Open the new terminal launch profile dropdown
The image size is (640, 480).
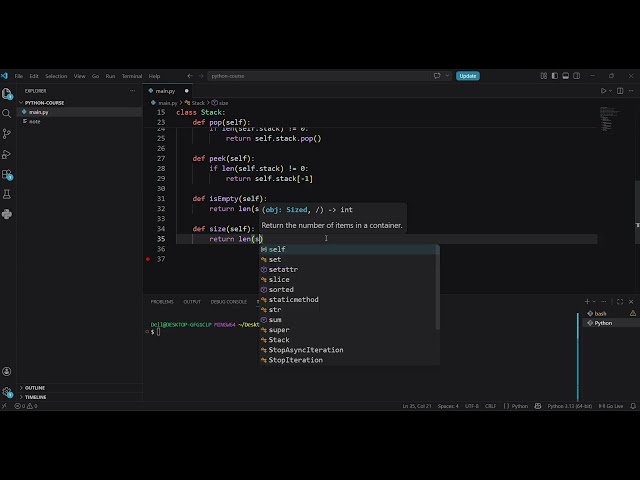[594, 302]
